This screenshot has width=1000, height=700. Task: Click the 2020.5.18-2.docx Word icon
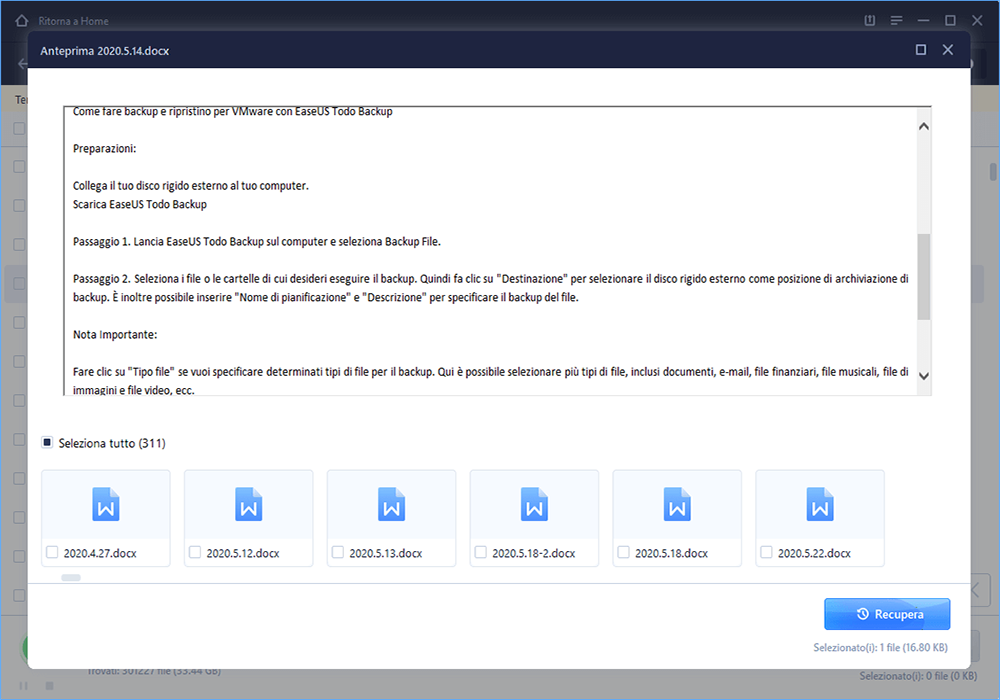click(x=534, y=504)
